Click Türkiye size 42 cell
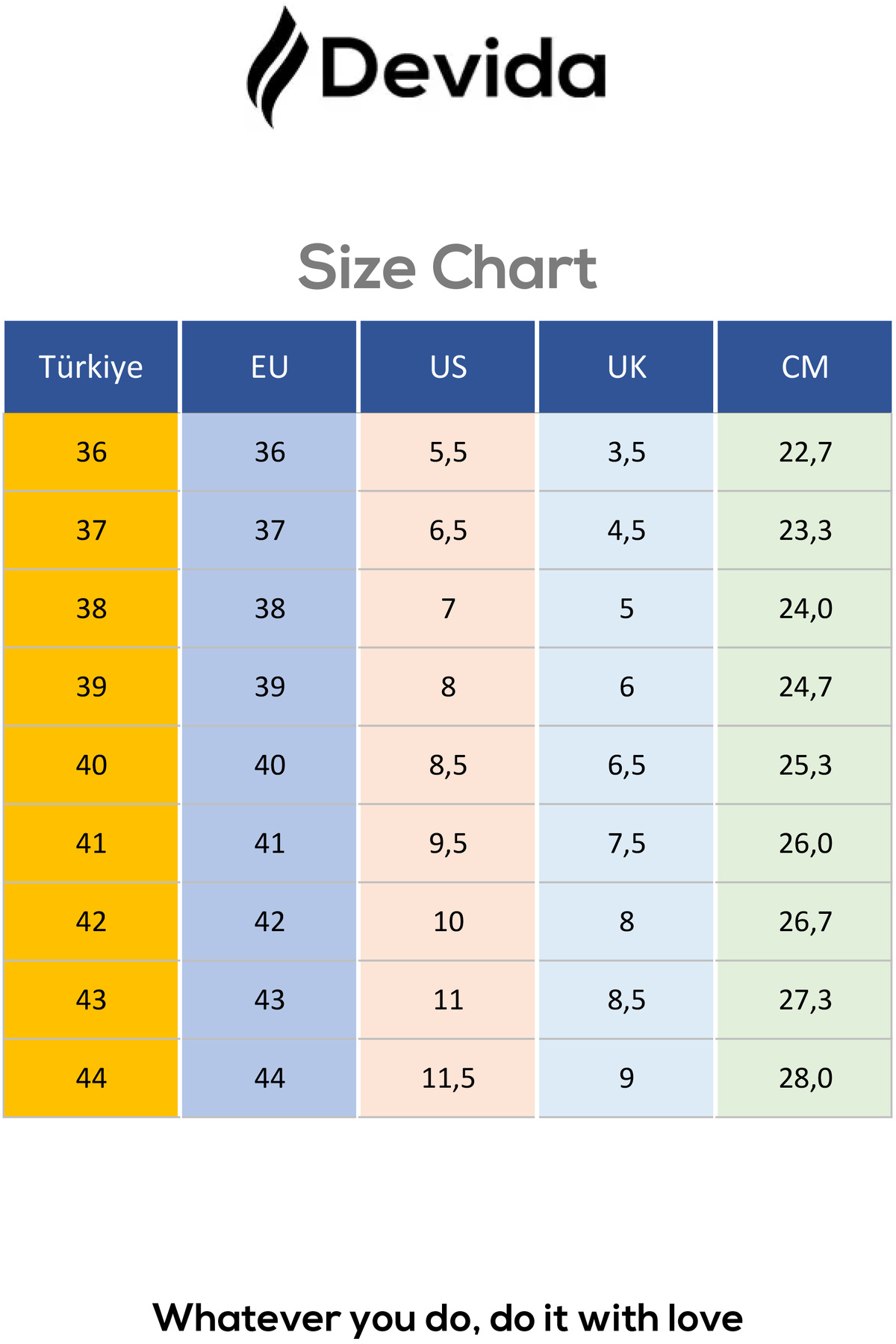This screenshot has width=896, height=1344. (91, 921)
